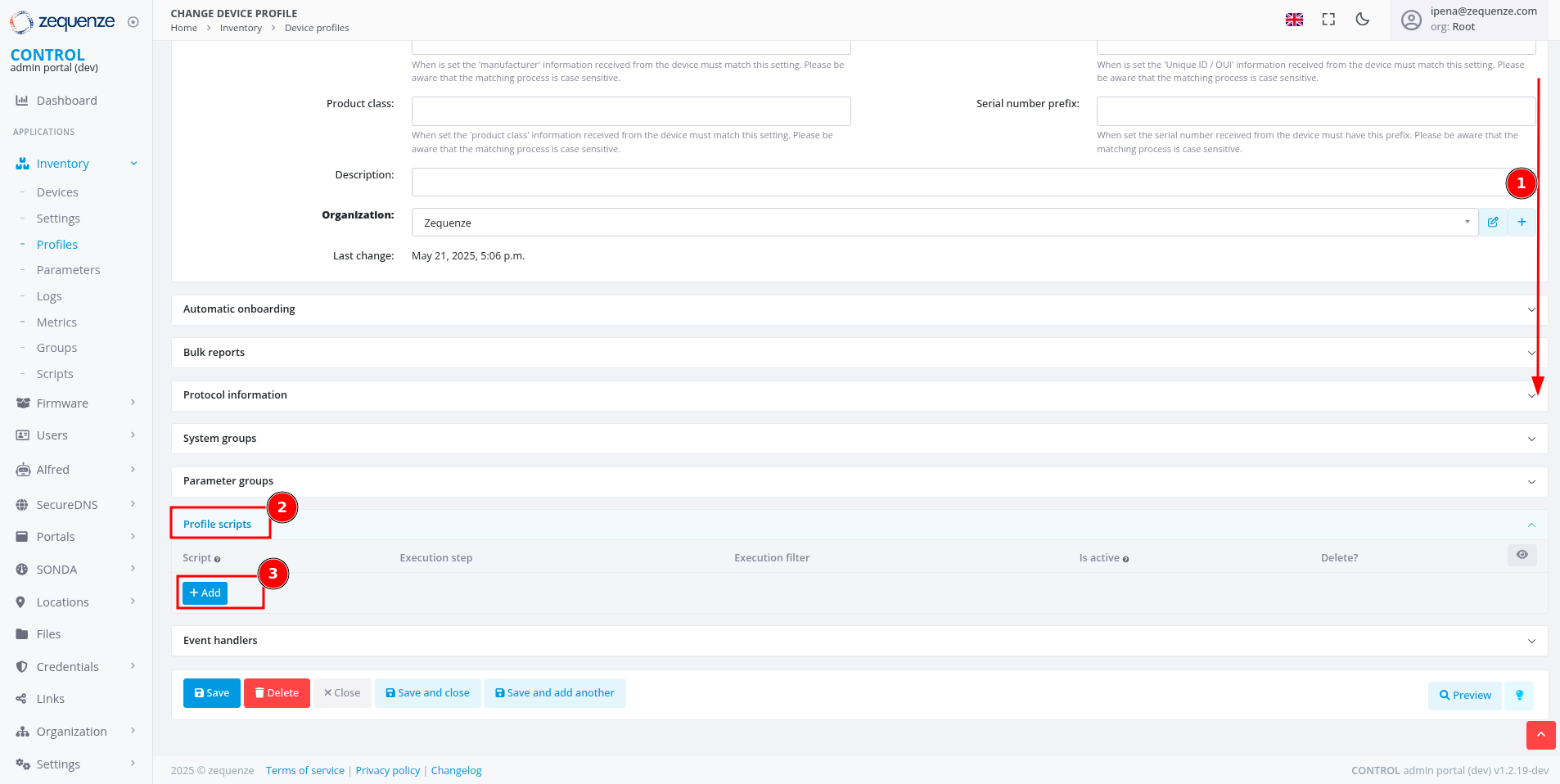
Task: Click the lightbulb hint icon
Action: [1519, 696]
